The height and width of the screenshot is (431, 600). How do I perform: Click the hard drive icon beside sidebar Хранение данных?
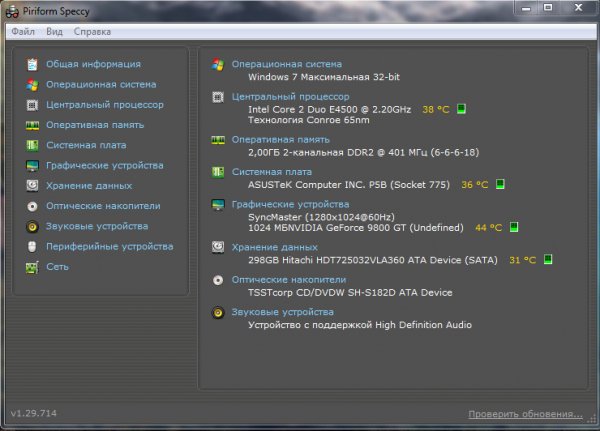click(32, 186)
